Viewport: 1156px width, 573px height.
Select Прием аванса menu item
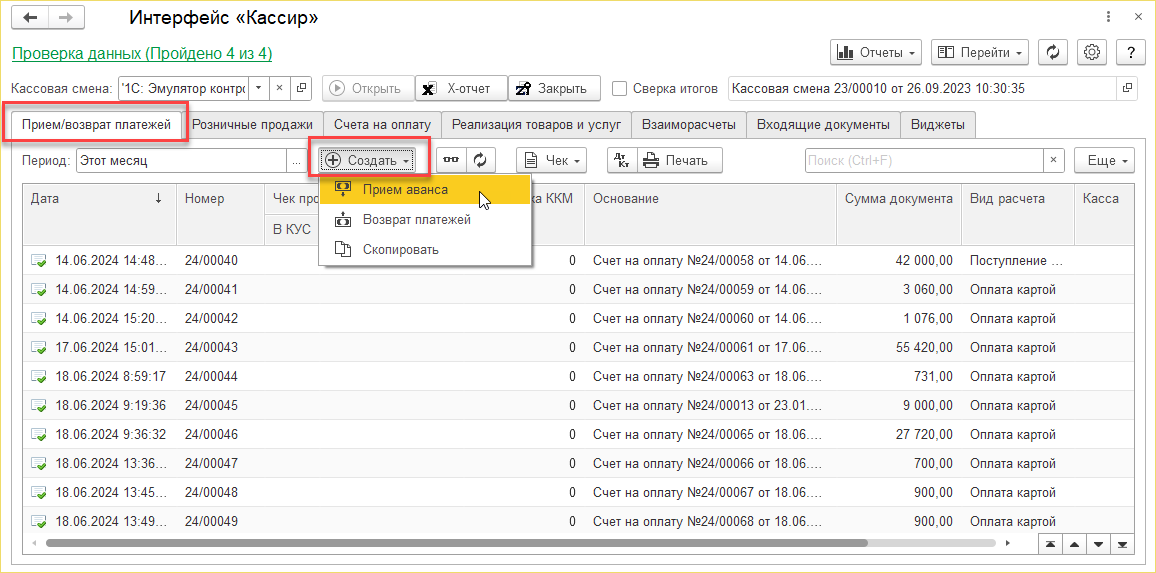405,189
